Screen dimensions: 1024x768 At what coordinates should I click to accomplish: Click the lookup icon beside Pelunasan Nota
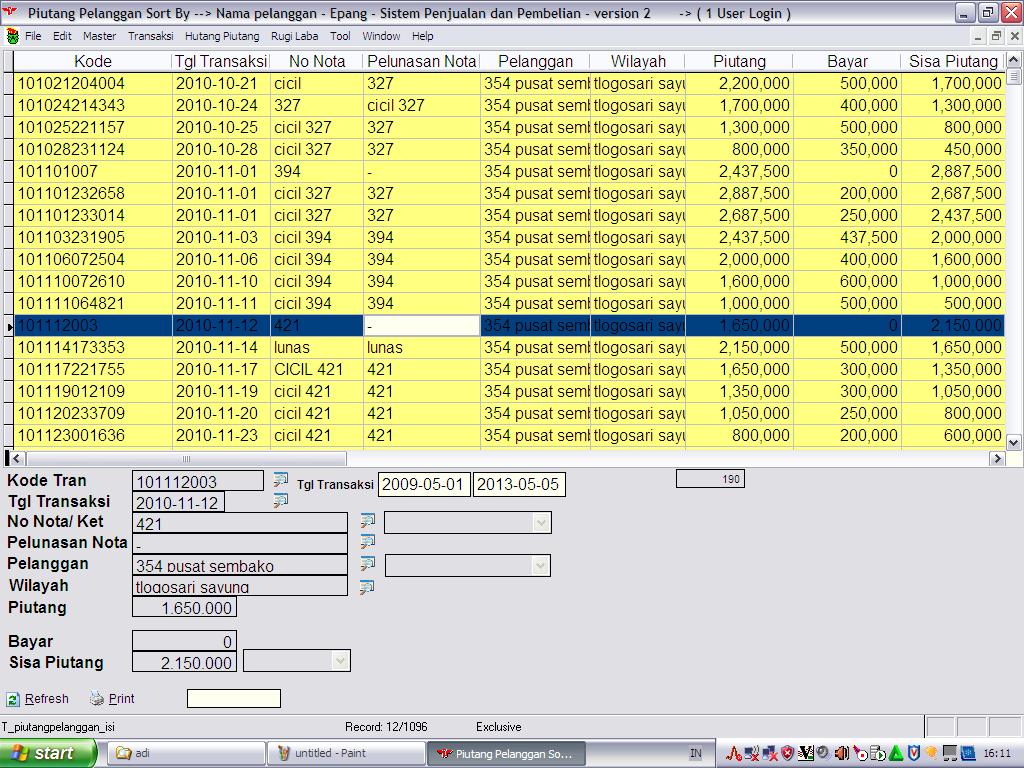[367, 542]
